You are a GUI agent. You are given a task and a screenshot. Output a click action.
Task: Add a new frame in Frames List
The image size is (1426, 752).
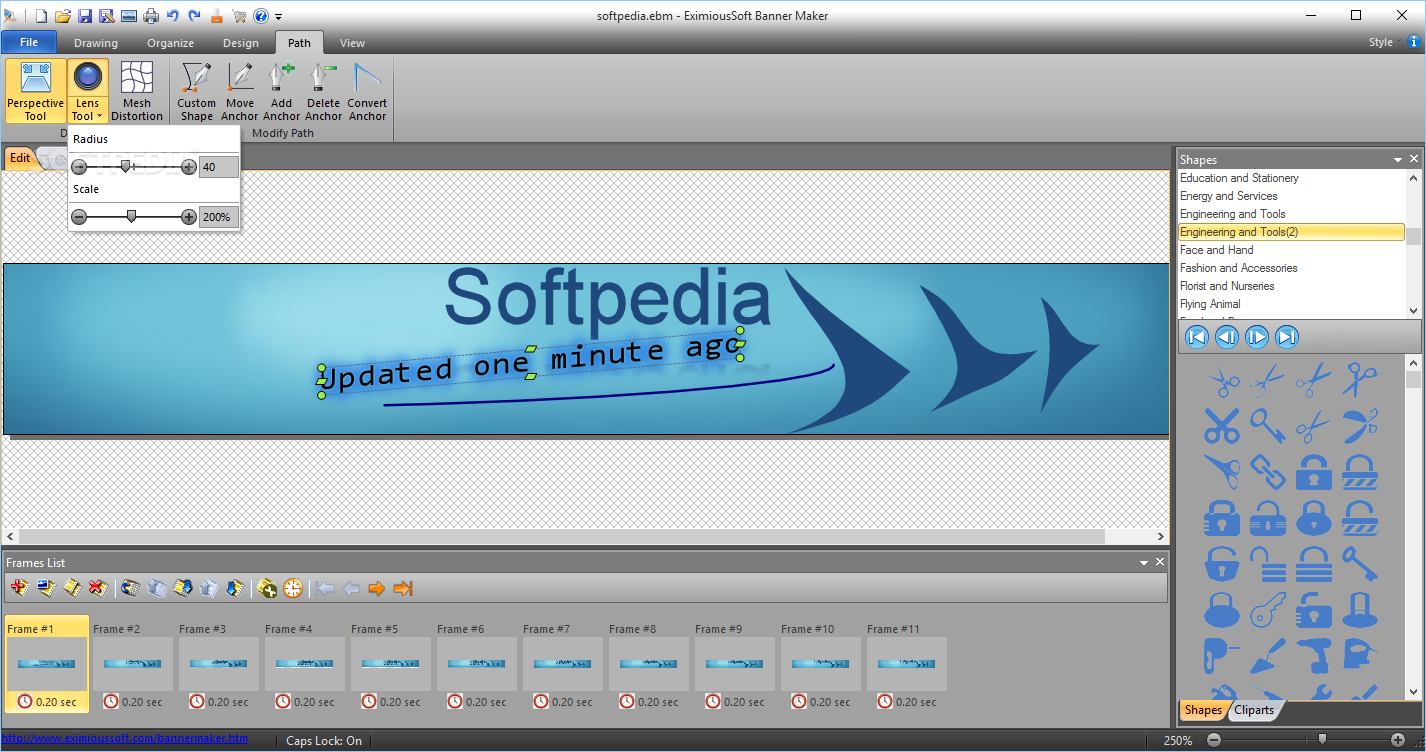pos(19,588)
